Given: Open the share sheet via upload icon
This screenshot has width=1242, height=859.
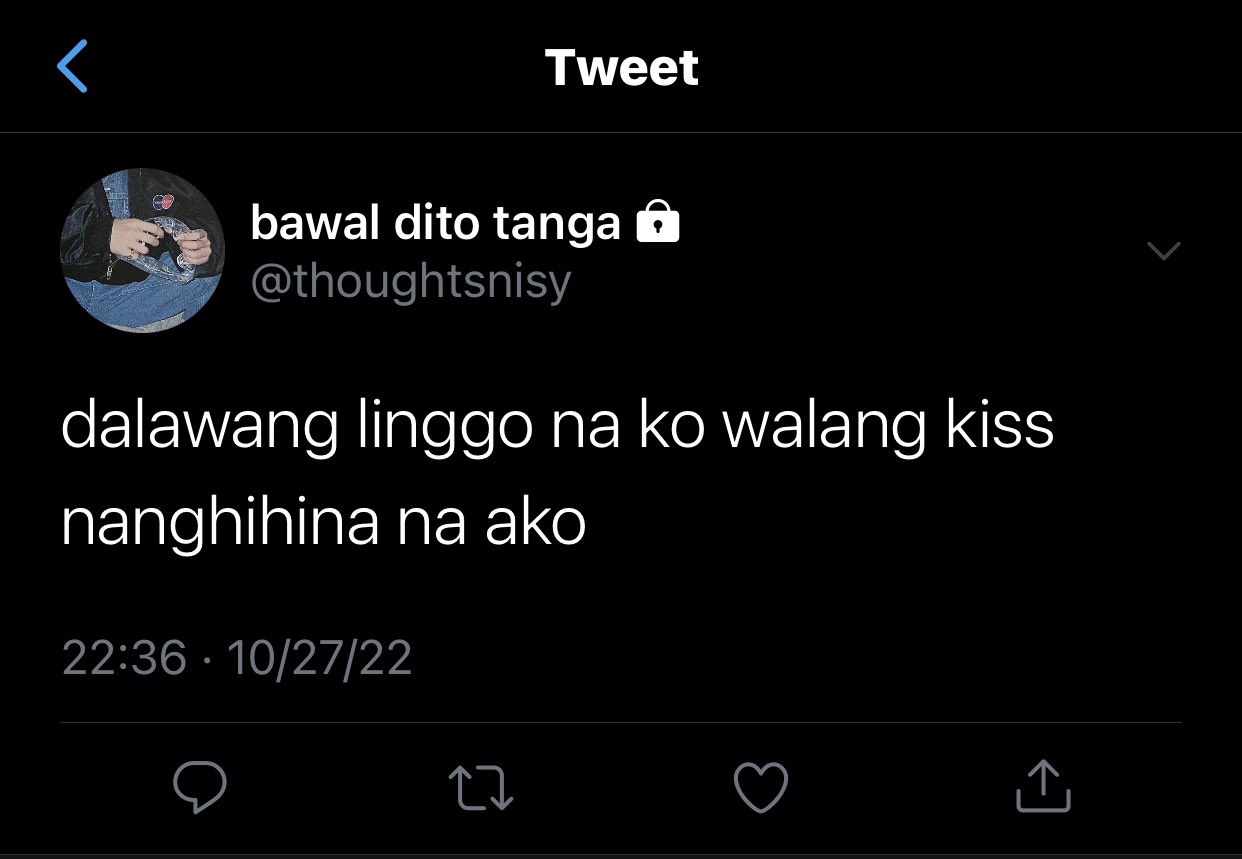Looking at the screenshot, I should pos(1043,785).
